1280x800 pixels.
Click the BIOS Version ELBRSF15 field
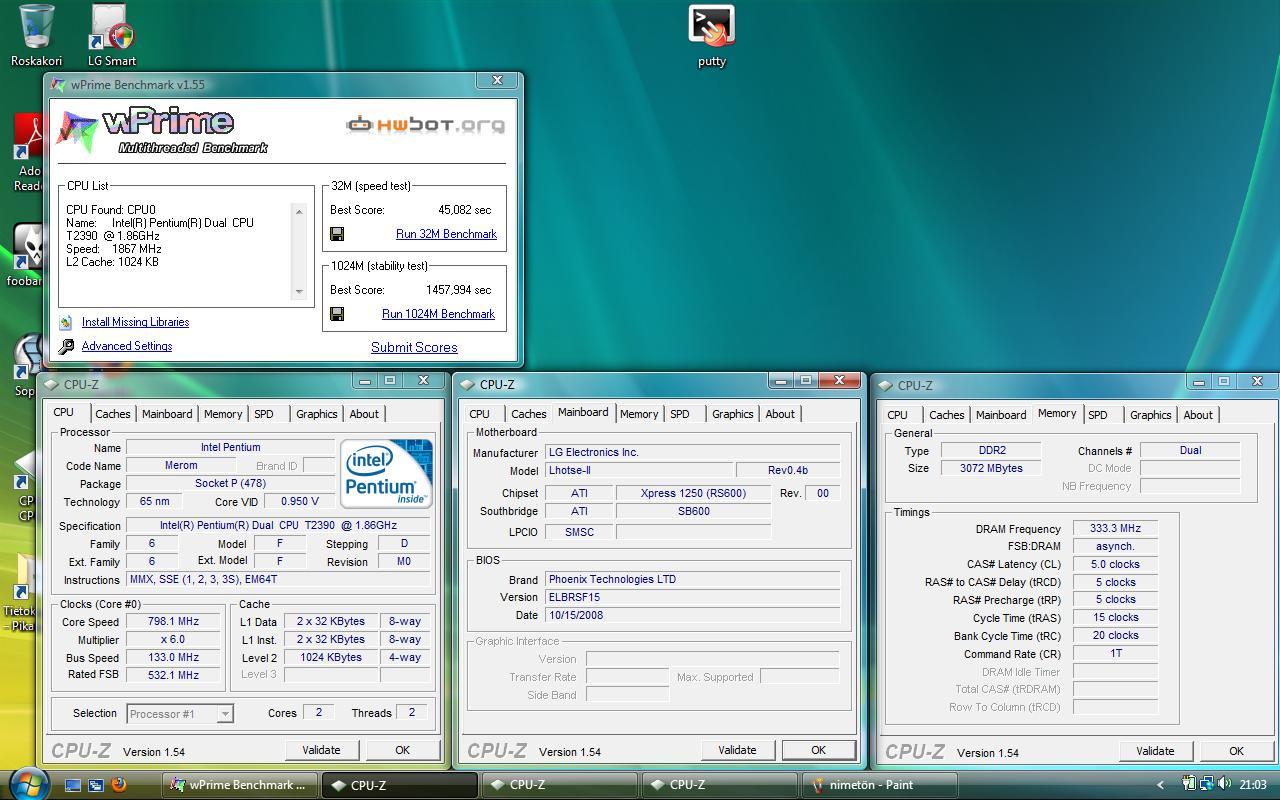point(692,597)
